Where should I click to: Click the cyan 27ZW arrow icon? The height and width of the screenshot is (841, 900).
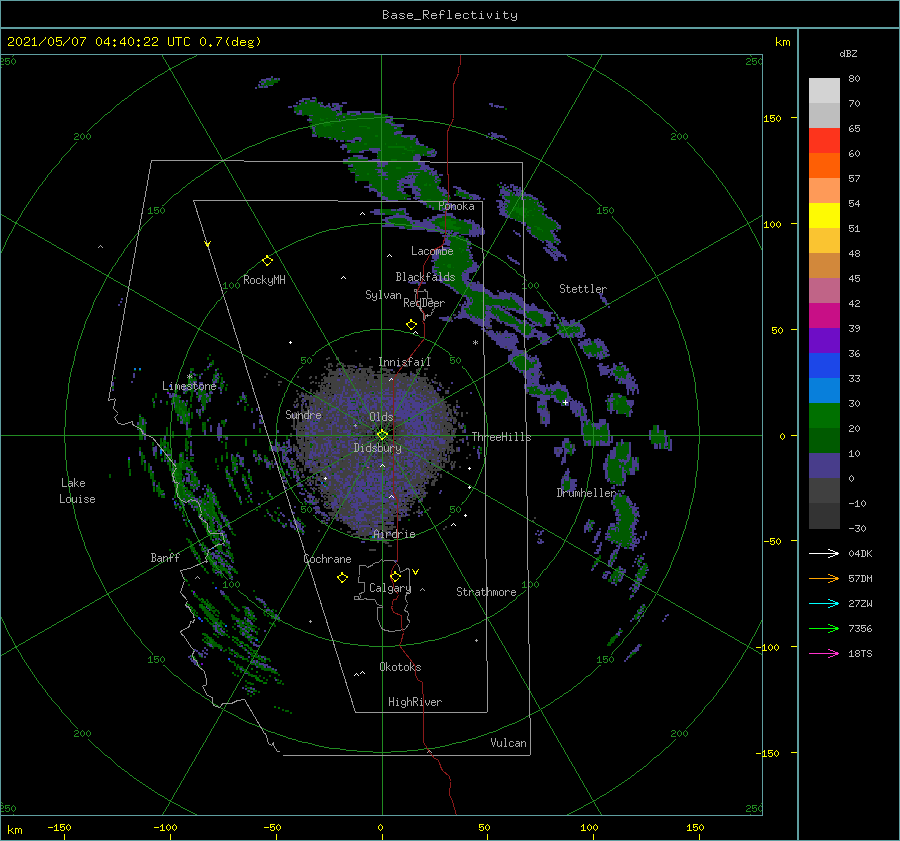pos(824,603)
